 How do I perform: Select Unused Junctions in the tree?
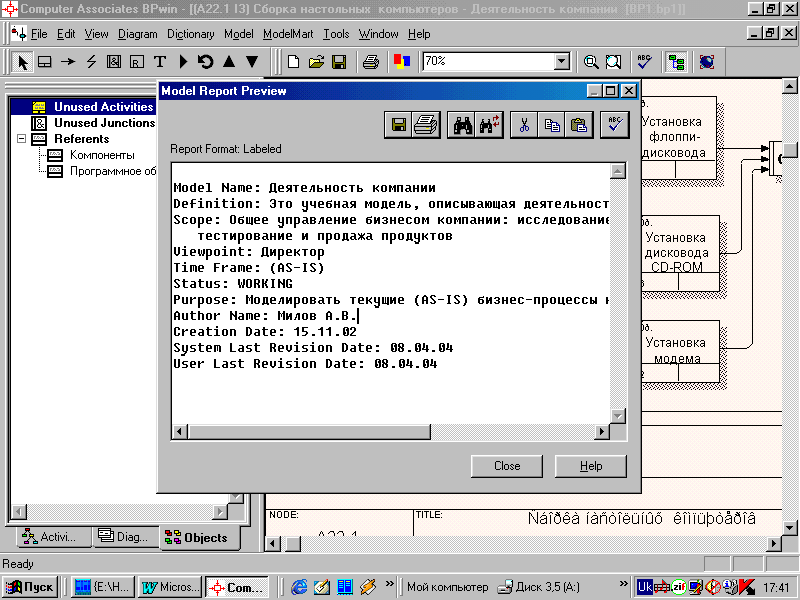[105, 123]
